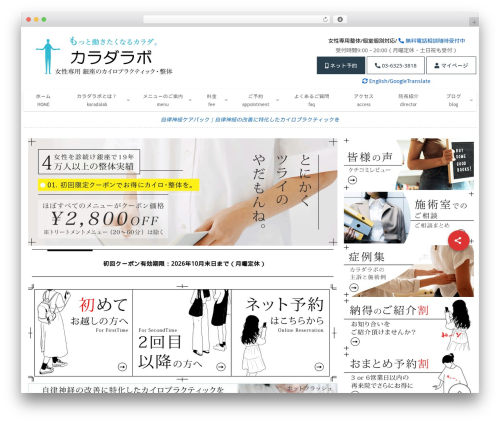
Task: Click the 03-6323-3818 phone button
Action: pyautogui.click(x=396, y=65)
